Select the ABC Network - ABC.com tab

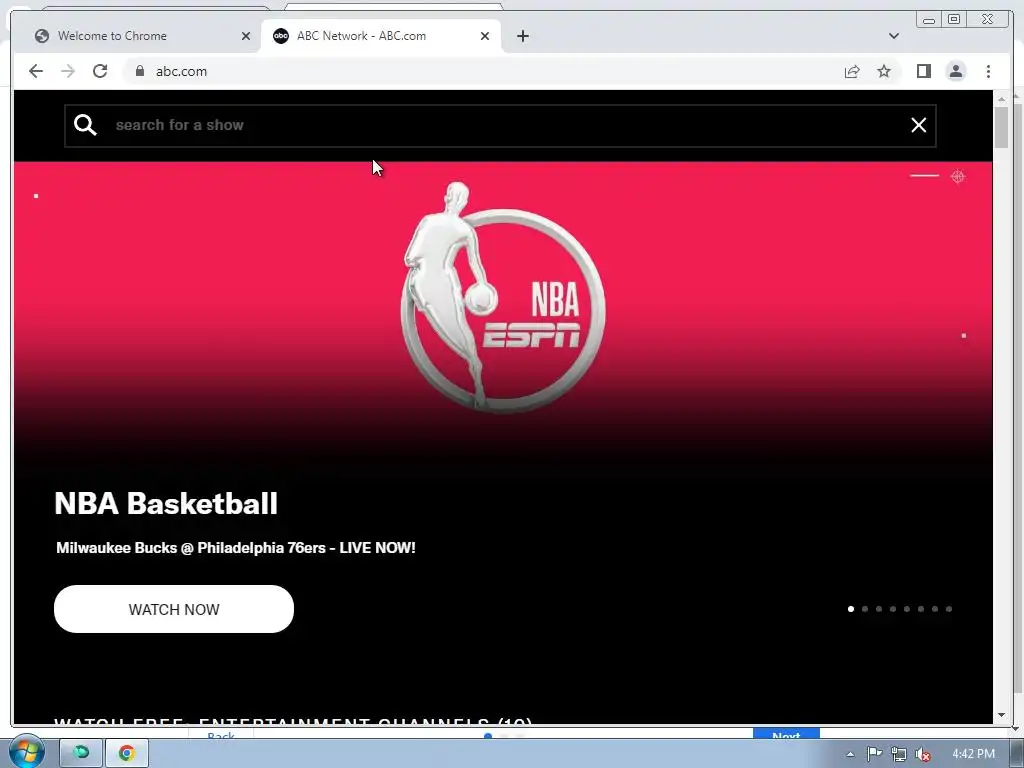(381, 36)
